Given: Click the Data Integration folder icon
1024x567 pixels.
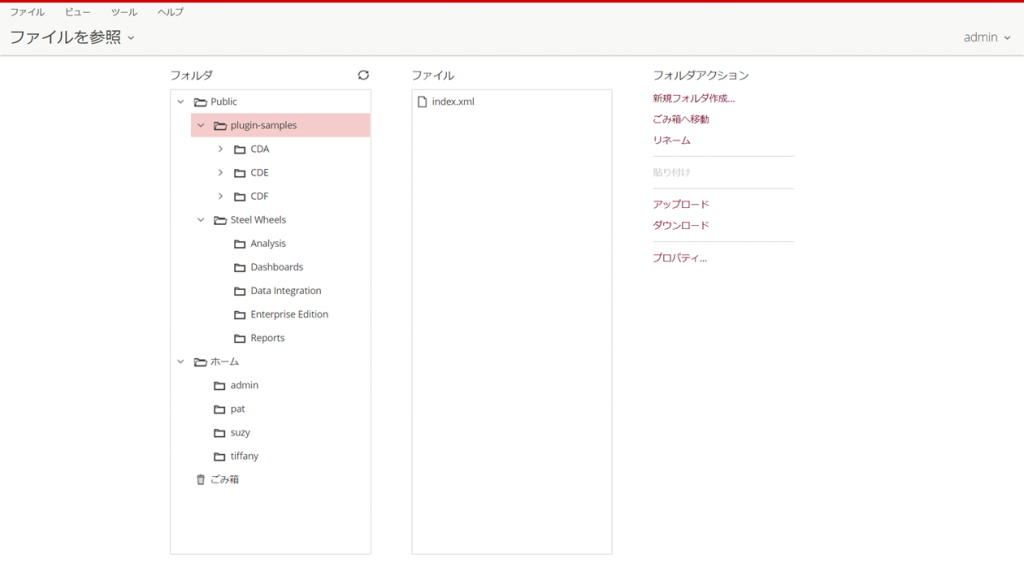Looking at the screenshot, I should [x=240, y=291].
